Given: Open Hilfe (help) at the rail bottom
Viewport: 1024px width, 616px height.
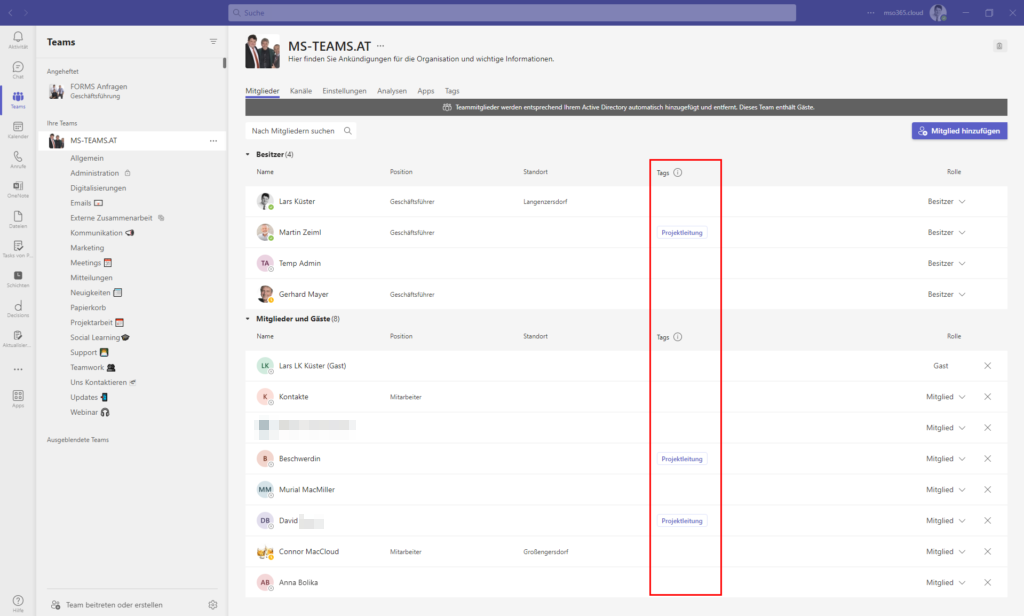Looking at the screenshot, I should [x=18, y=603].
